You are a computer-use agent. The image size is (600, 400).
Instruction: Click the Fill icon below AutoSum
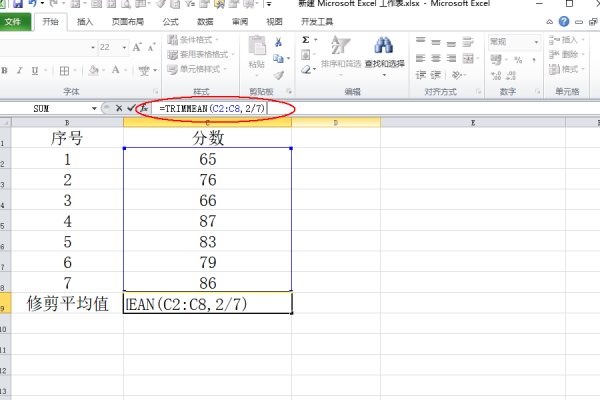click(306, 55)
